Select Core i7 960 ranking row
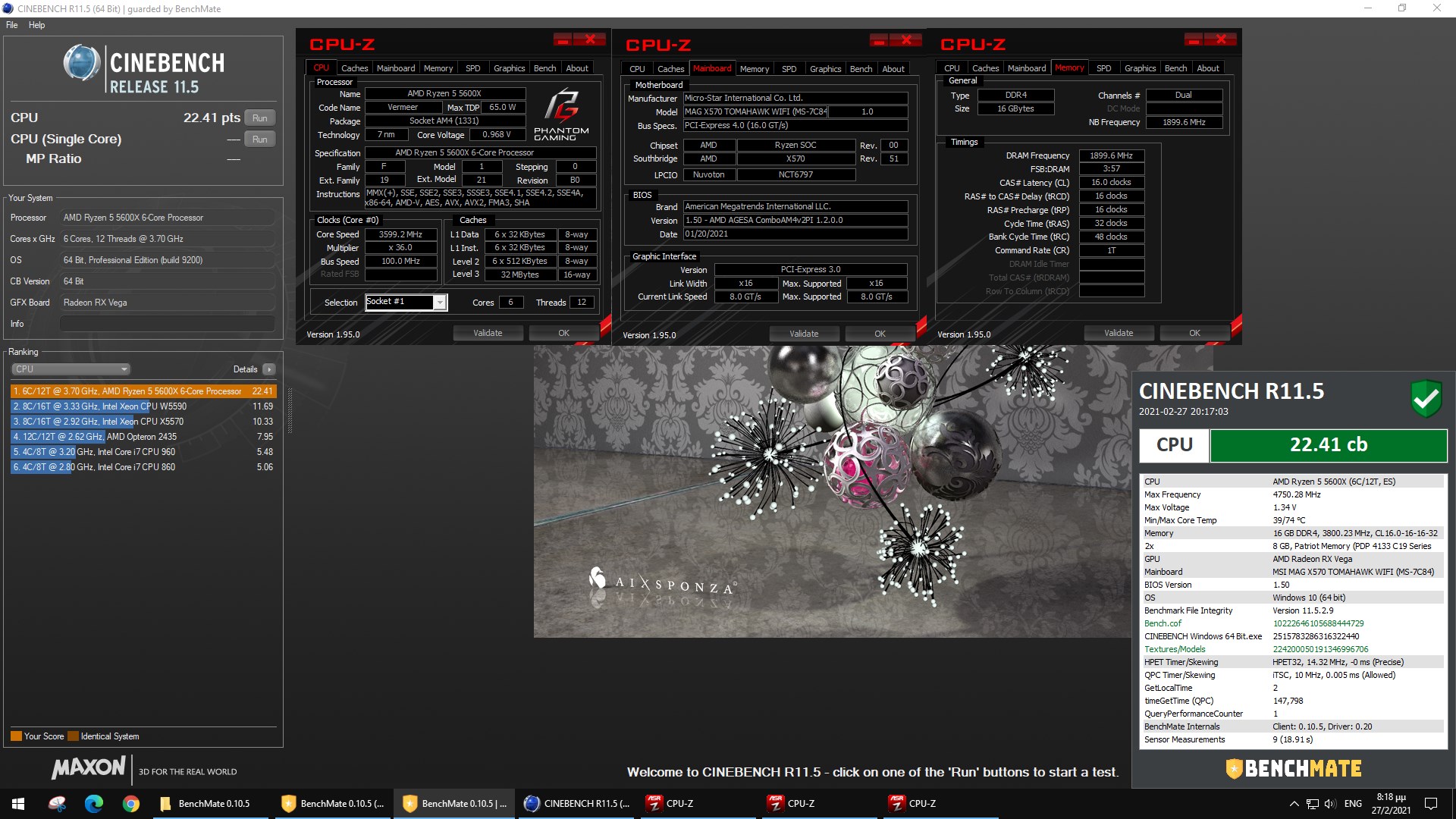1456x819 pixels. tap(143, 452)
